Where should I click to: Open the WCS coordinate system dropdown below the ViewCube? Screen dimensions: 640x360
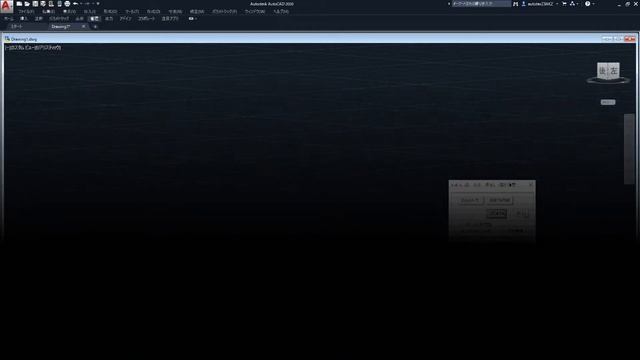(608, 102)
